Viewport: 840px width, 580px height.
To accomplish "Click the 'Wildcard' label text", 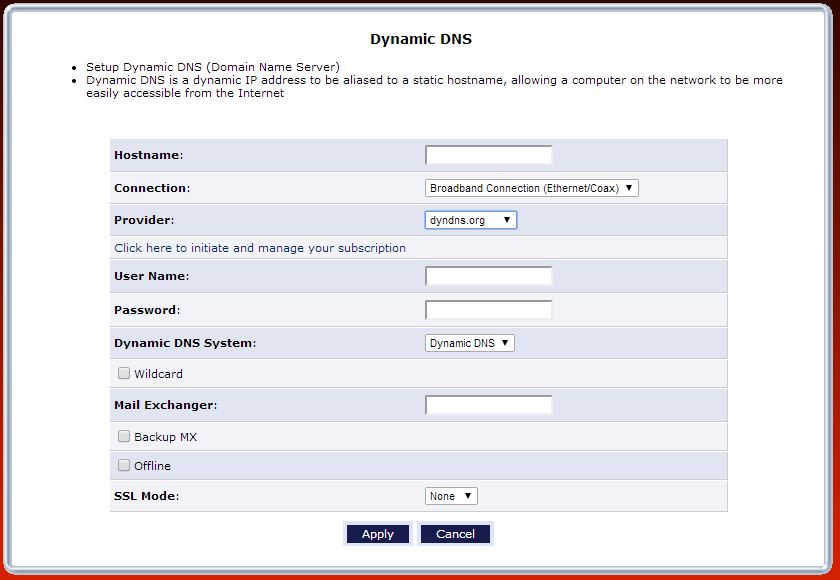I will click(159, 374).
